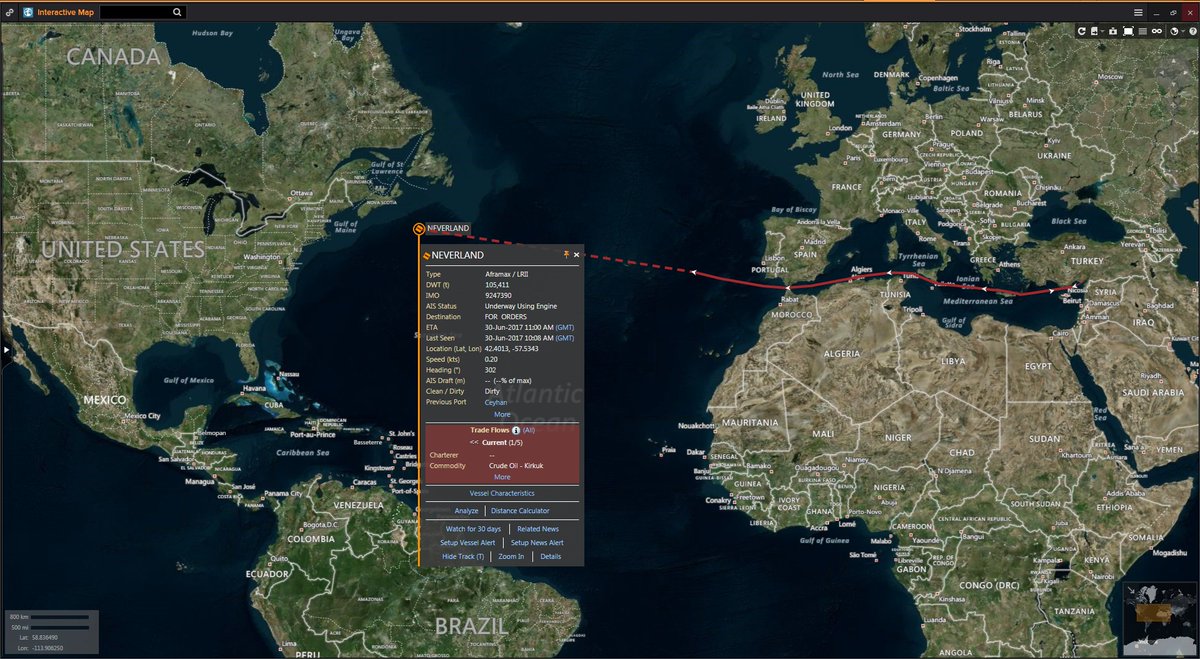
Task: Open the Distance Calculator
Action: tap(520, 511)
